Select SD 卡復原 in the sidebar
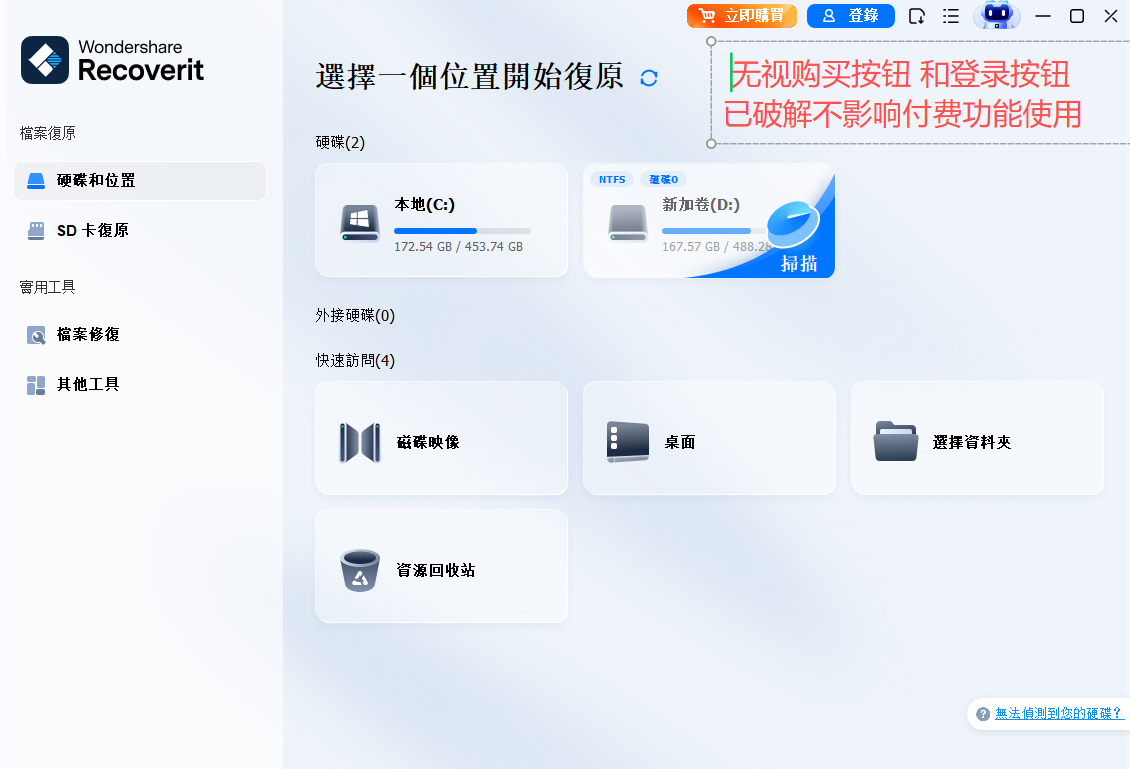This screenshot has width=1130, height=769. pyautogui.click(x=140, y=231)
